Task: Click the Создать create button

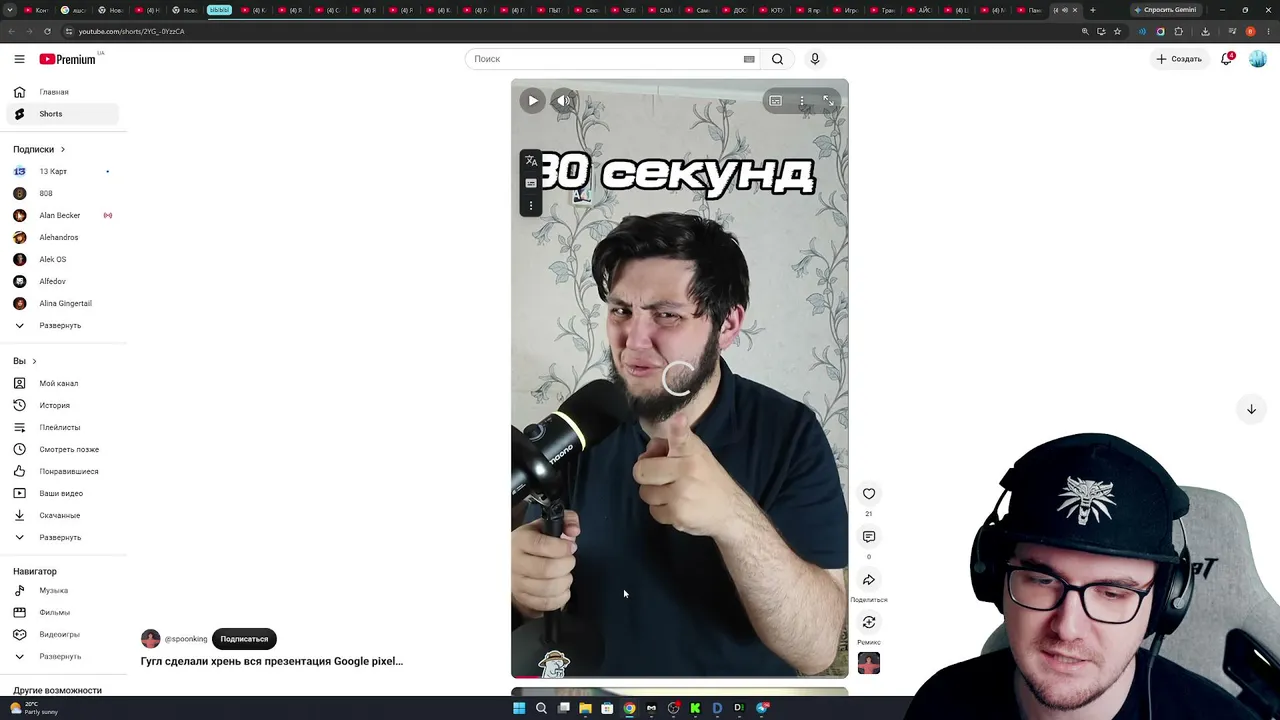Action: (1180, 59)
